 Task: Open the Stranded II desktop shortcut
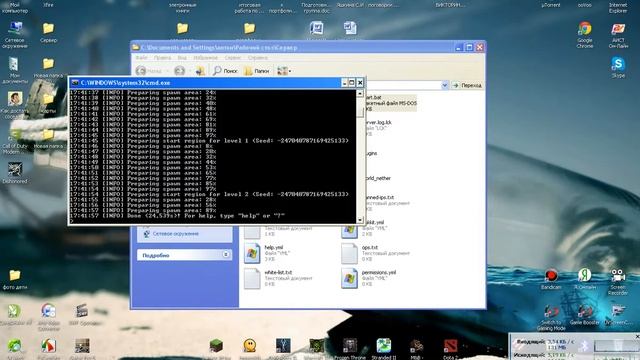coord(384,349)
